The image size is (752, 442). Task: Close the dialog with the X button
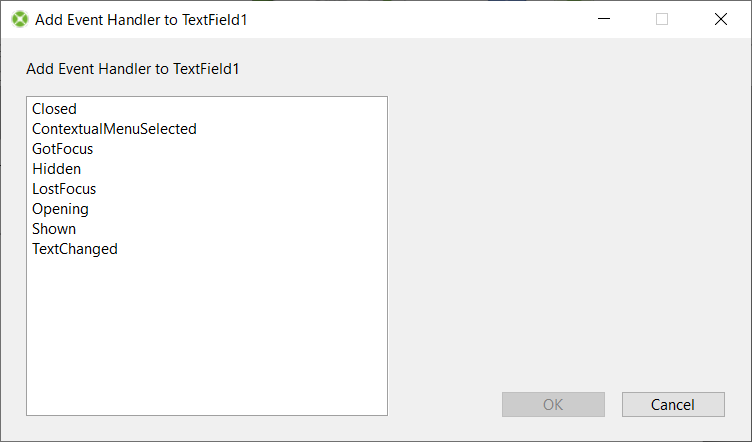[x=720, y=19]
